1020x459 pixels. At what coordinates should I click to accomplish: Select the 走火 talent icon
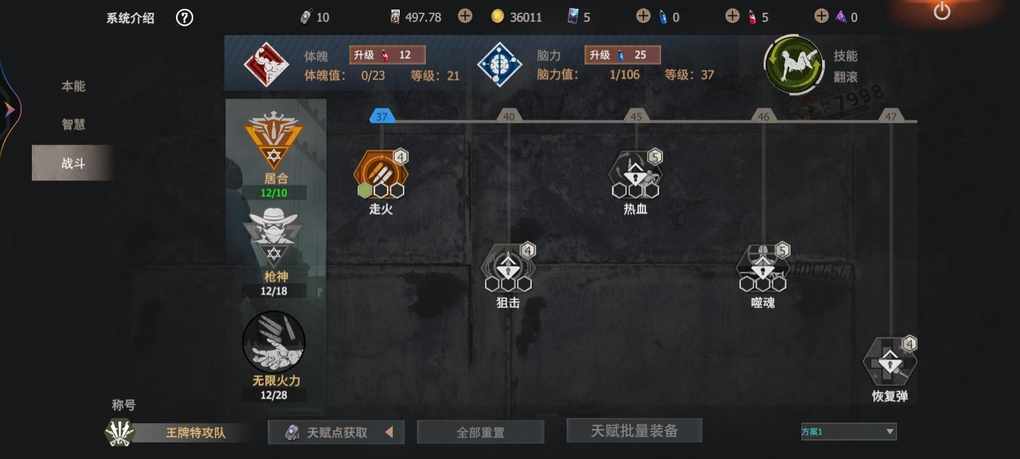pyautogui.click(x=381, y=173)
